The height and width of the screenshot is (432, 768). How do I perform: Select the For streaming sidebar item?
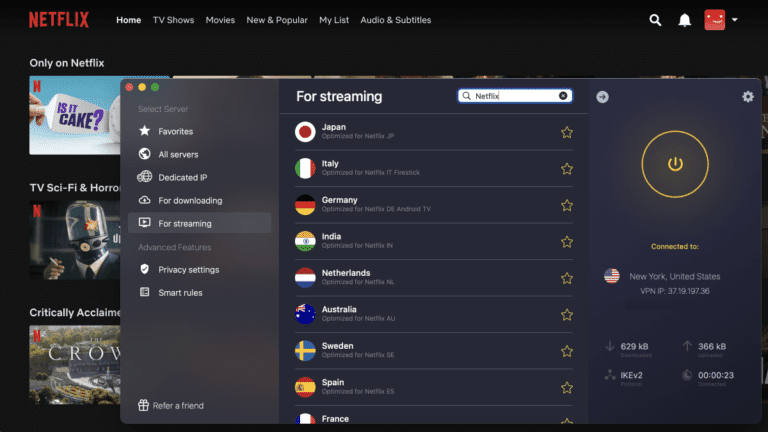pos(199,223)
